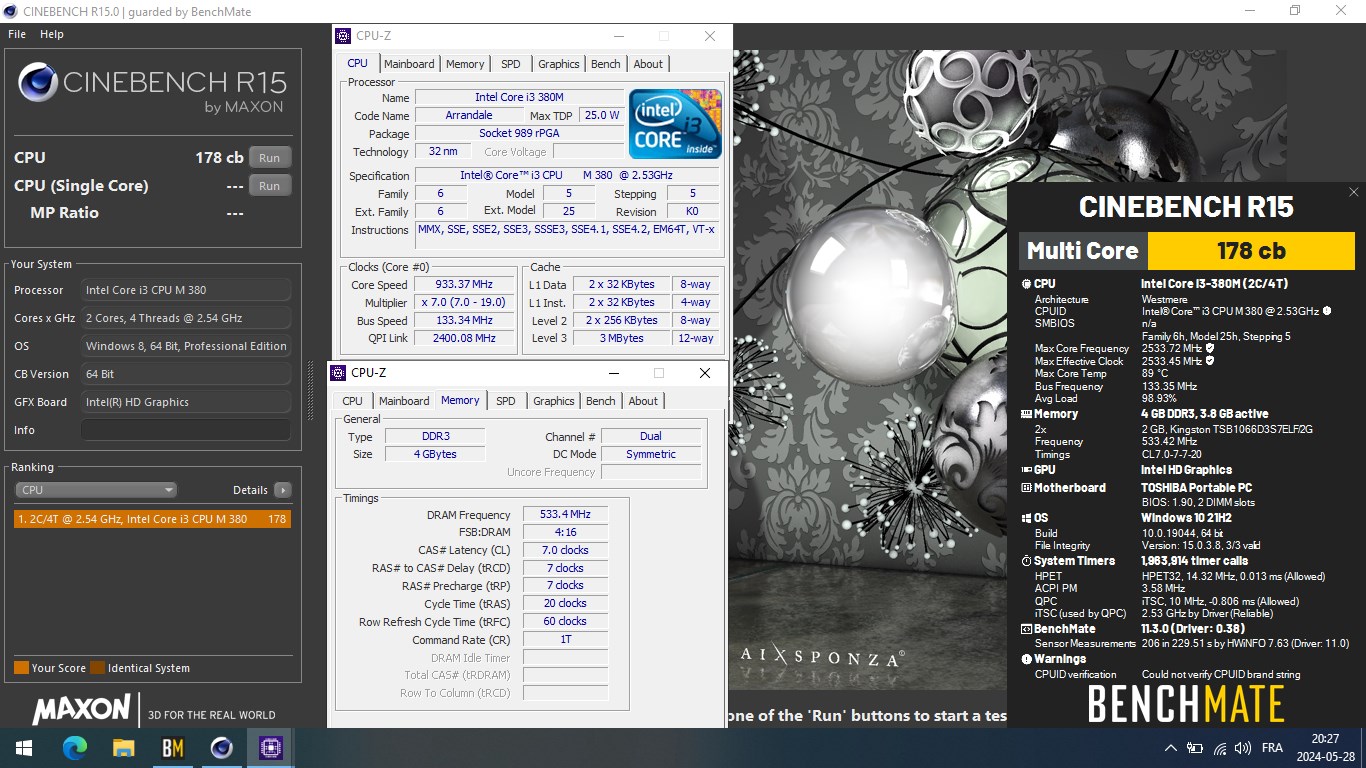Screen dimensions: 1366x768
Task: Open the Wi-Fi network tray icon
Action: point(1220,748)
